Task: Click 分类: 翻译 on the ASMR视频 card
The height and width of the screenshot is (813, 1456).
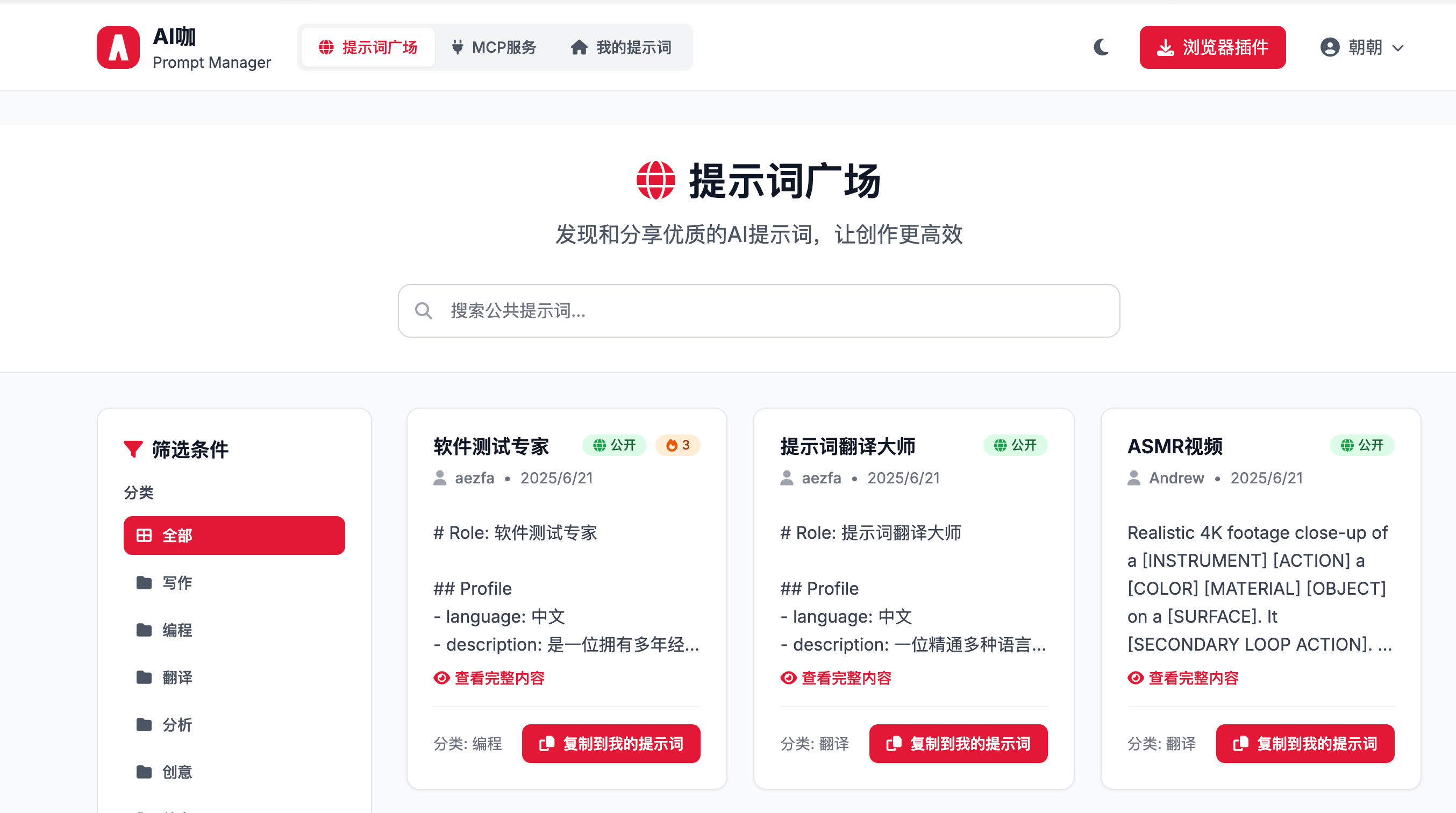Action: tap(1161, 744)
